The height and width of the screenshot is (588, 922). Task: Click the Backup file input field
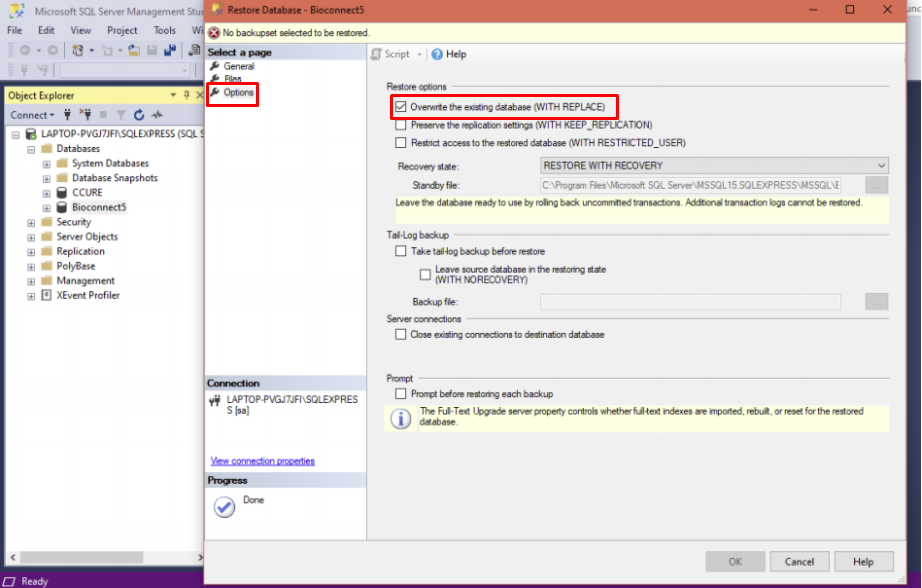(690, 302)
